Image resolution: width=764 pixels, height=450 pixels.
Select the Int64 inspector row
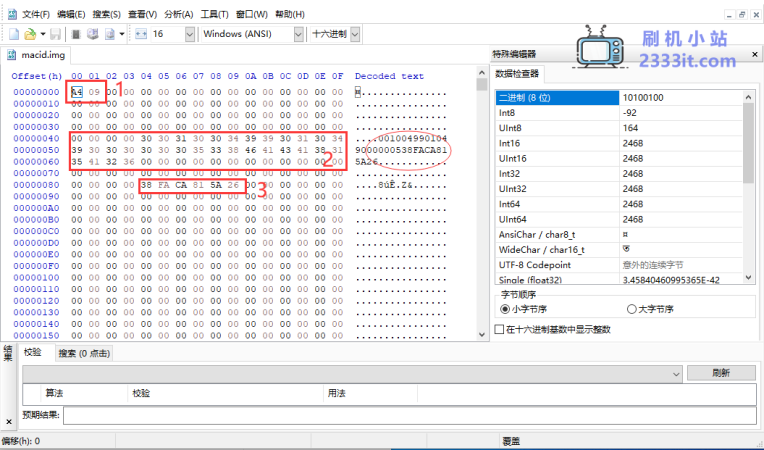(x=619, y=204)
